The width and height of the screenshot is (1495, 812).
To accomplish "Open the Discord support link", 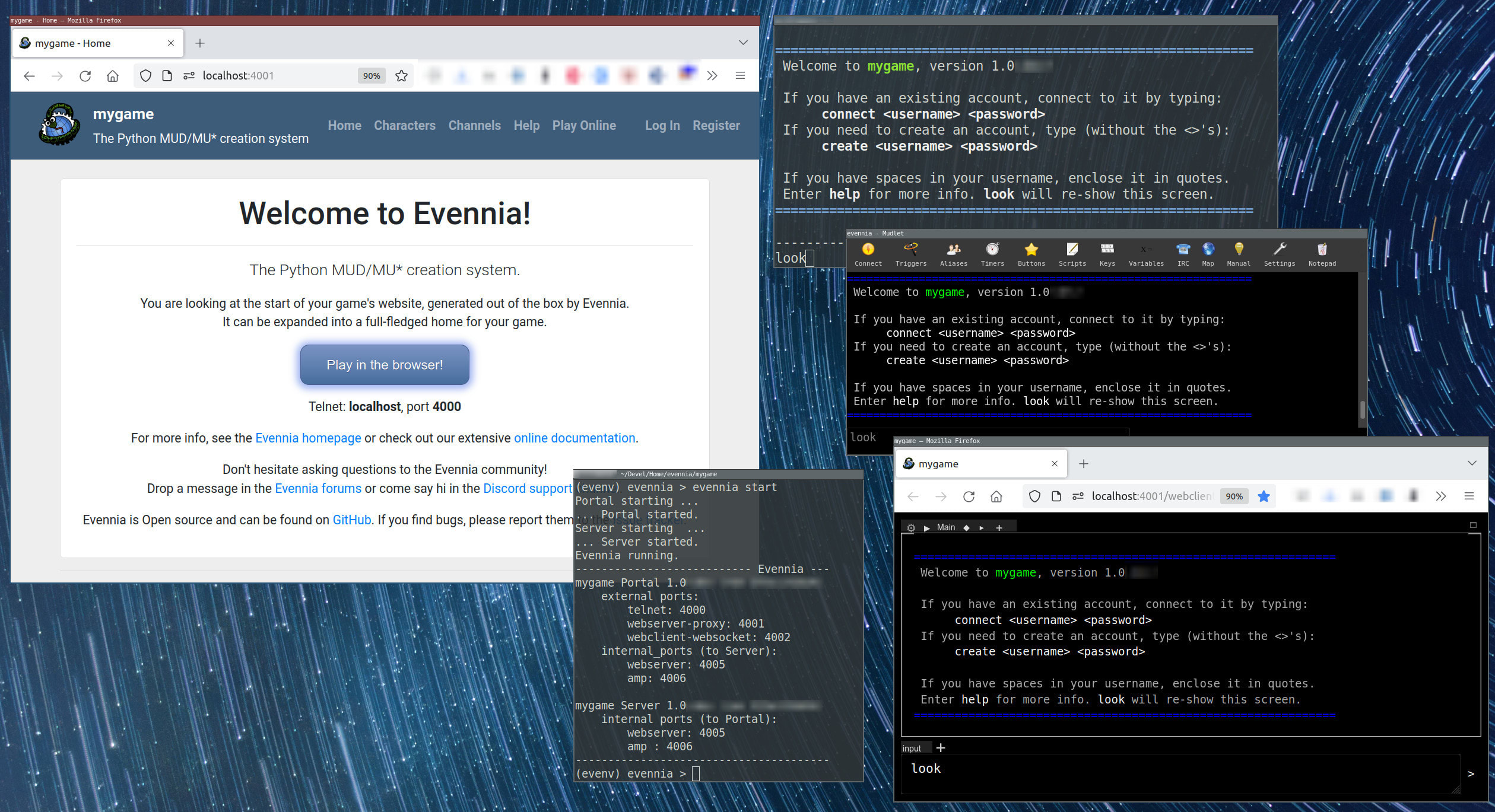I will 527,488.
